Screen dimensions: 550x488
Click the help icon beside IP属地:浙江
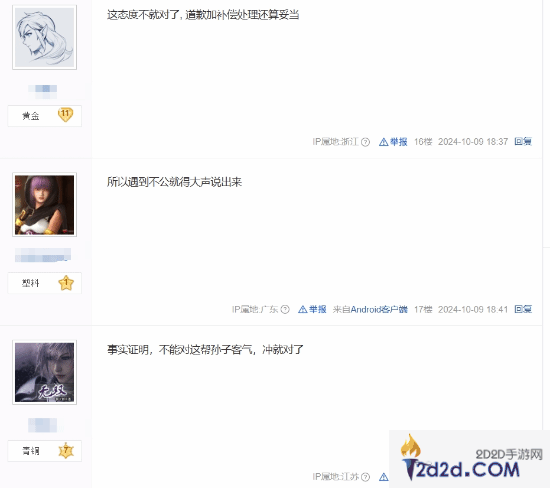pyautogui.click(x=365, y=142)
